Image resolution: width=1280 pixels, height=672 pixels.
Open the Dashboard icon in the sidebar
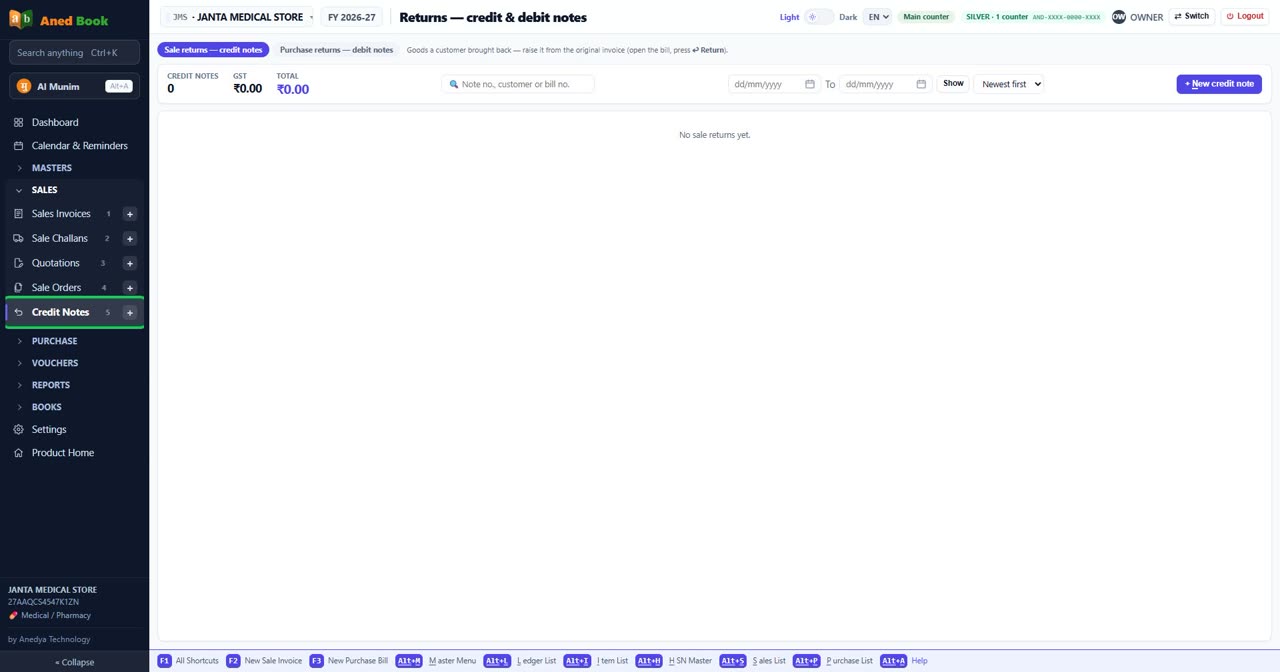click(x=18, y=122)
